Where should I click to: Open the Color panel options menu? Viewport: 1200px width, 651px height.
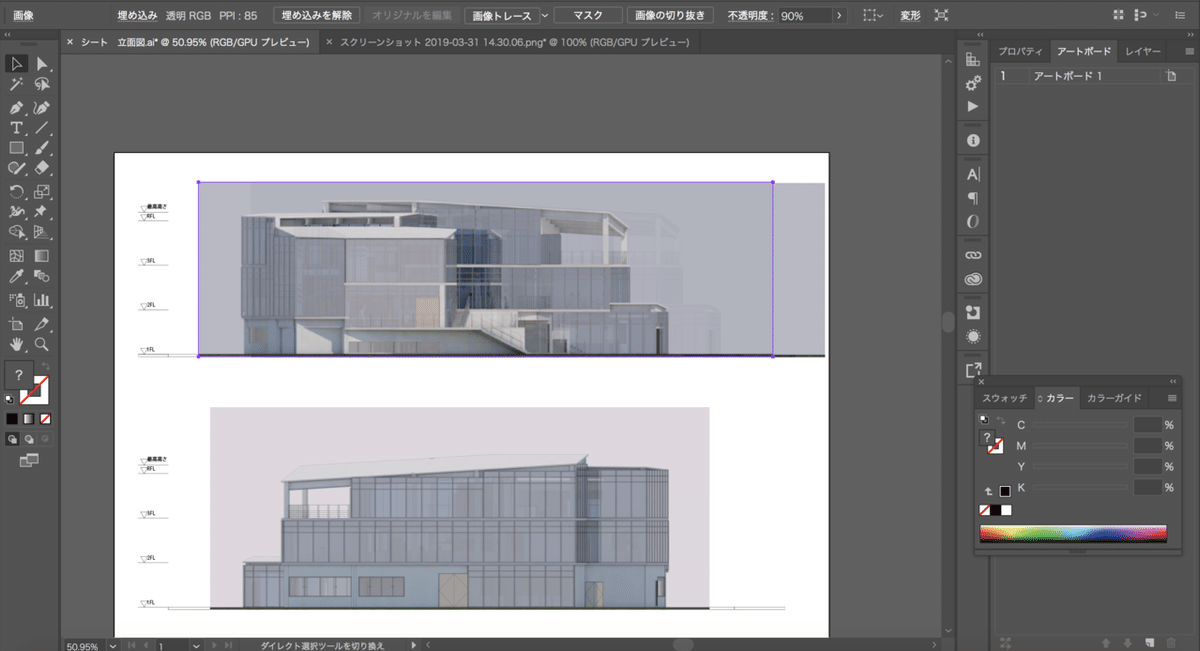[1172, 398]
